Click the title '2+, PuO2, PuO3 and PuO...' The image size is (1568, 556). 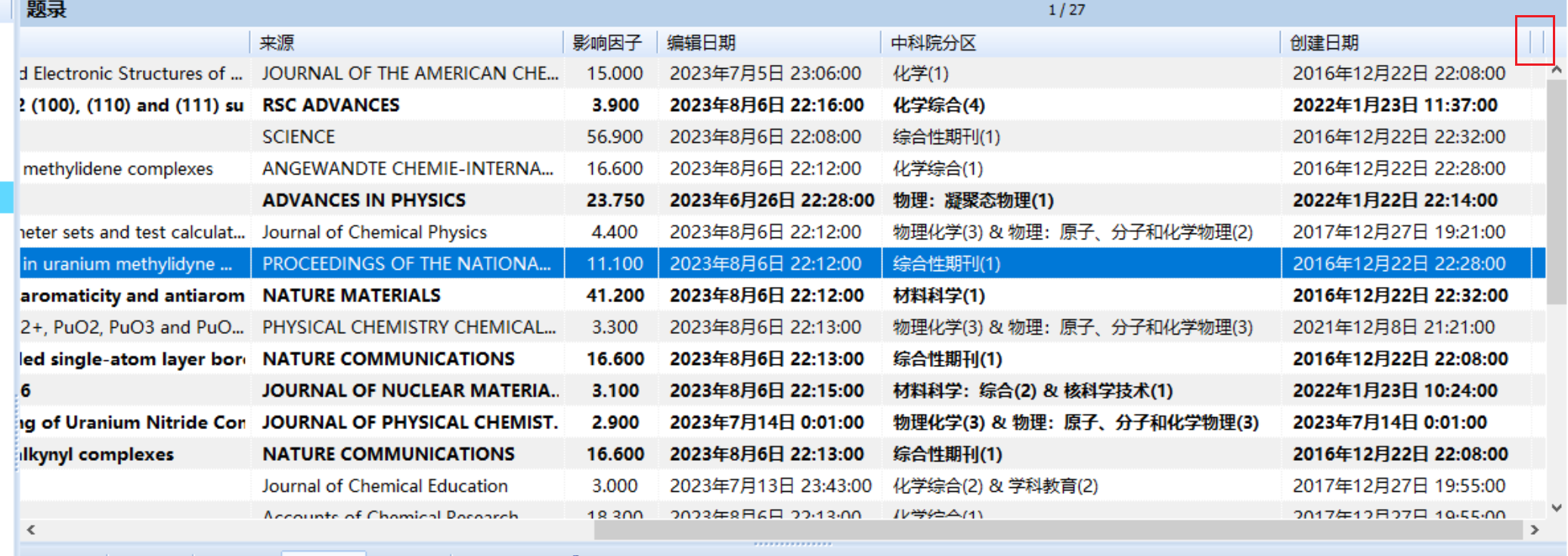click(132, 327)
